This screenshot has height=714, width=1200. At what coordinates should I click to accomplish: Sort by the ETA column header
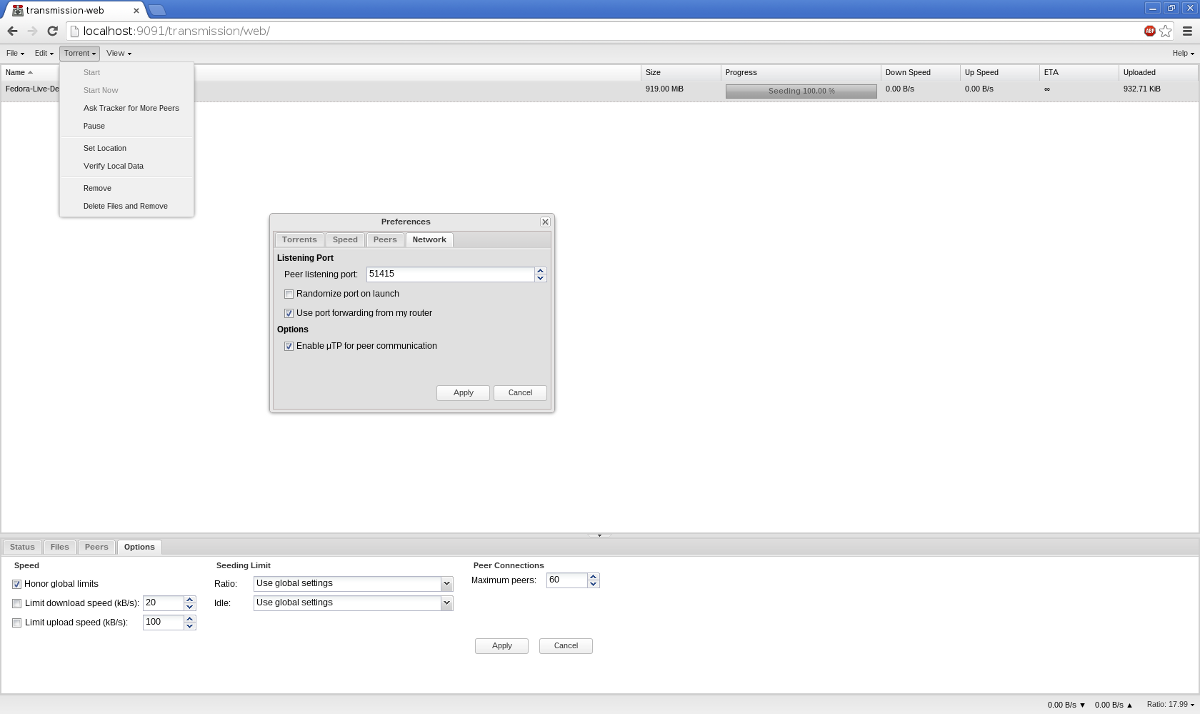click(1079, 72)
